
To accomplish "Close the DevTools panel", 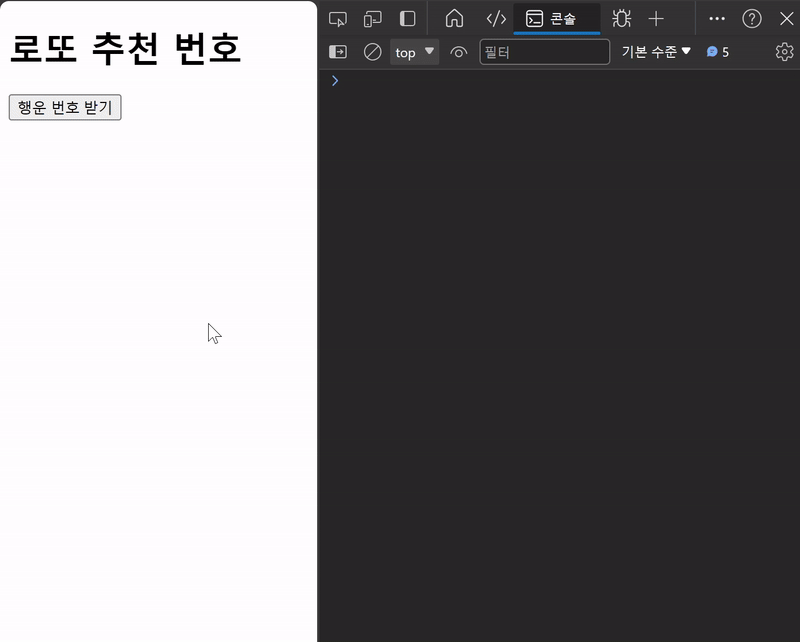I will point(787,19).
